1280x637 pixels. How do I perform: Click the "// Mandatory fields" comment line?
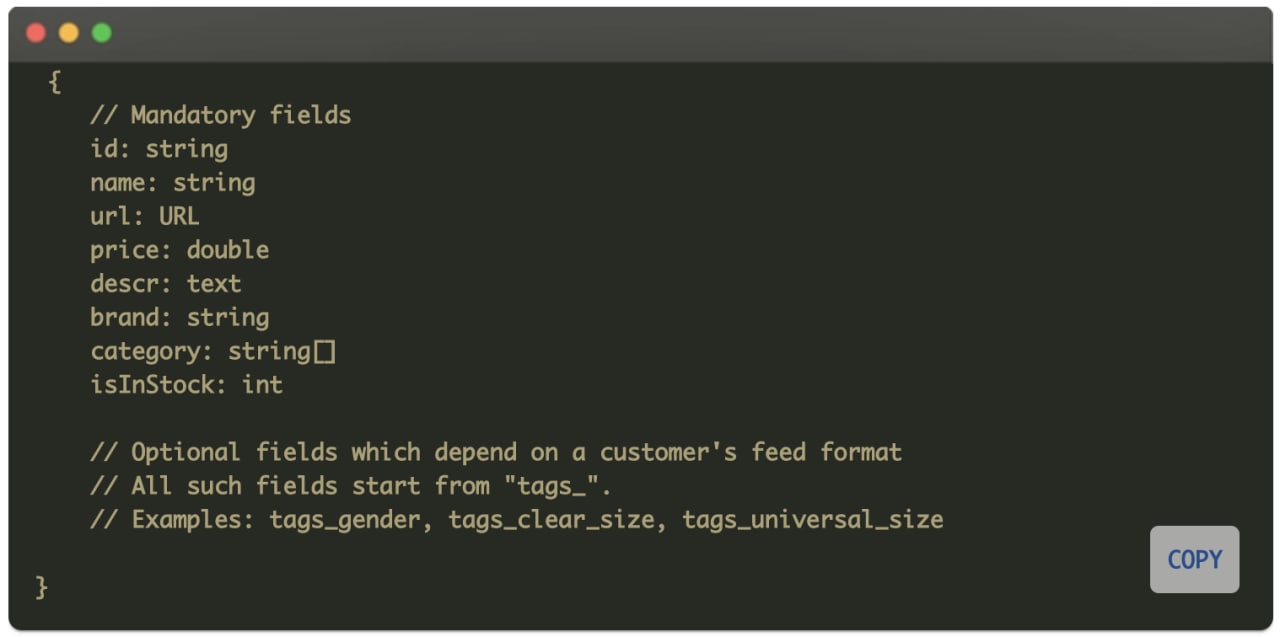click(221, 115)
